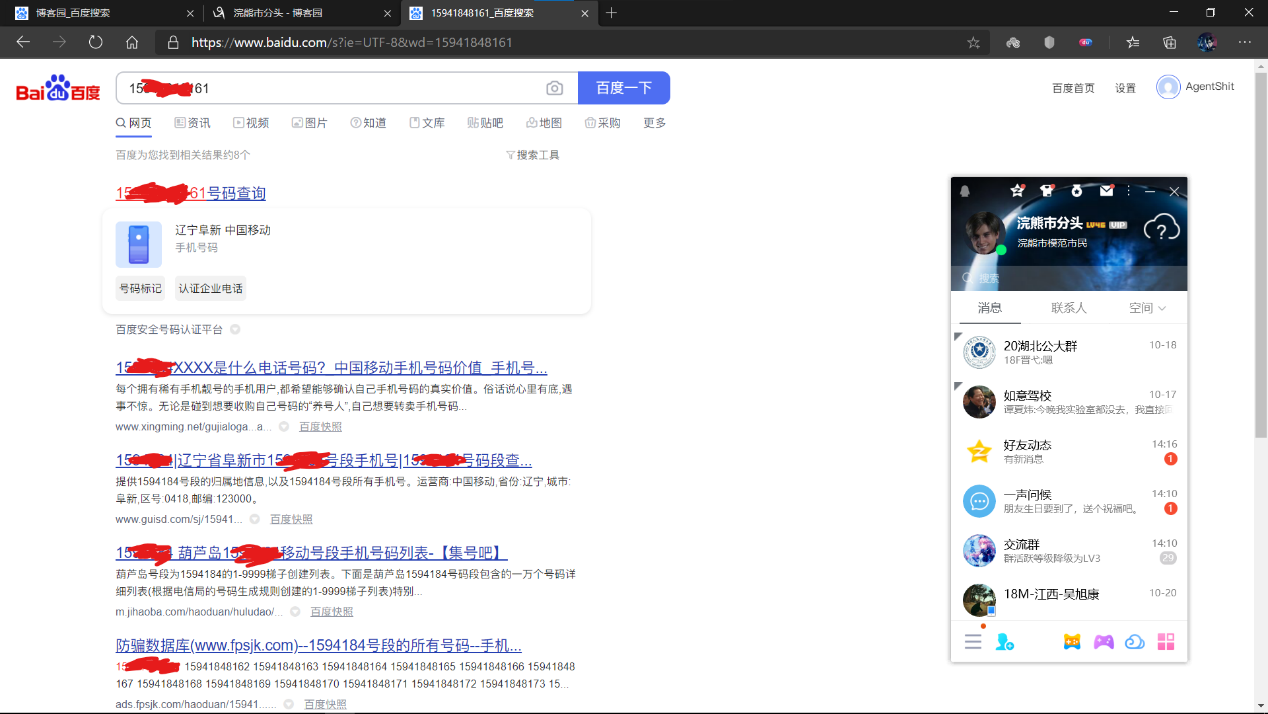Expand arrow beside guisd.com result URL
1268x714 pixels.
click(x=255, y=519)
